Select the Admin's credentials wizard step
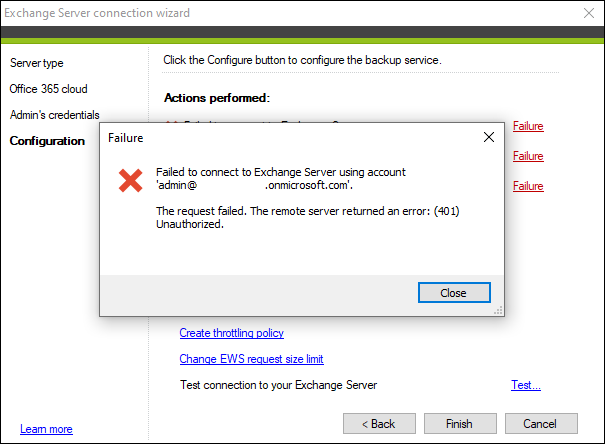Screen dimensions: 605x444 (x=55, y=115)
